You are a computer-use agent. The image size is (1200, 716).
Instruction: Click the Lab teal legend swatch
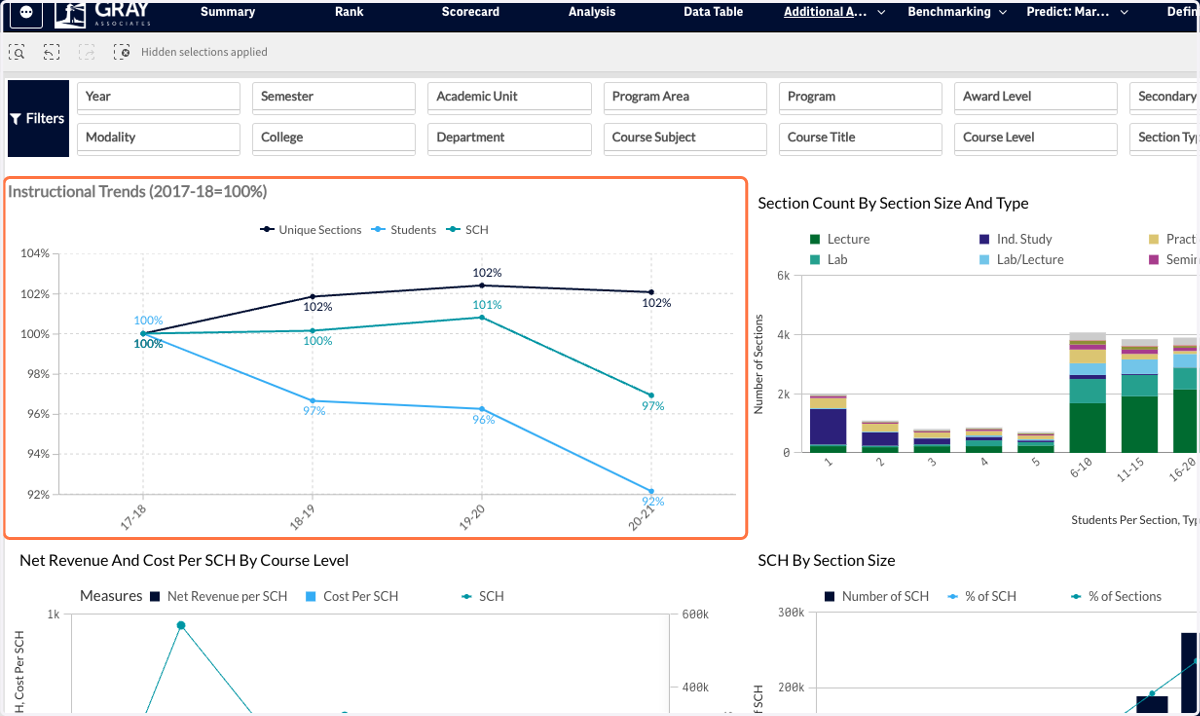click(x=814, y=259)
